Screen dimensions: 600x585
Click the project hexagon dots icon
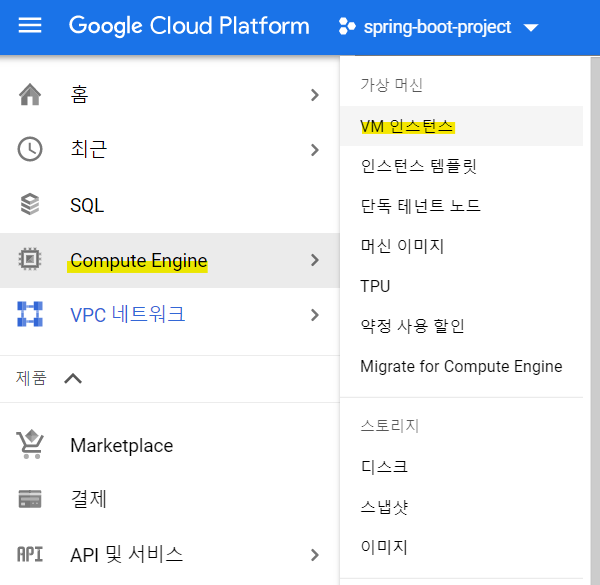point(347,26)
